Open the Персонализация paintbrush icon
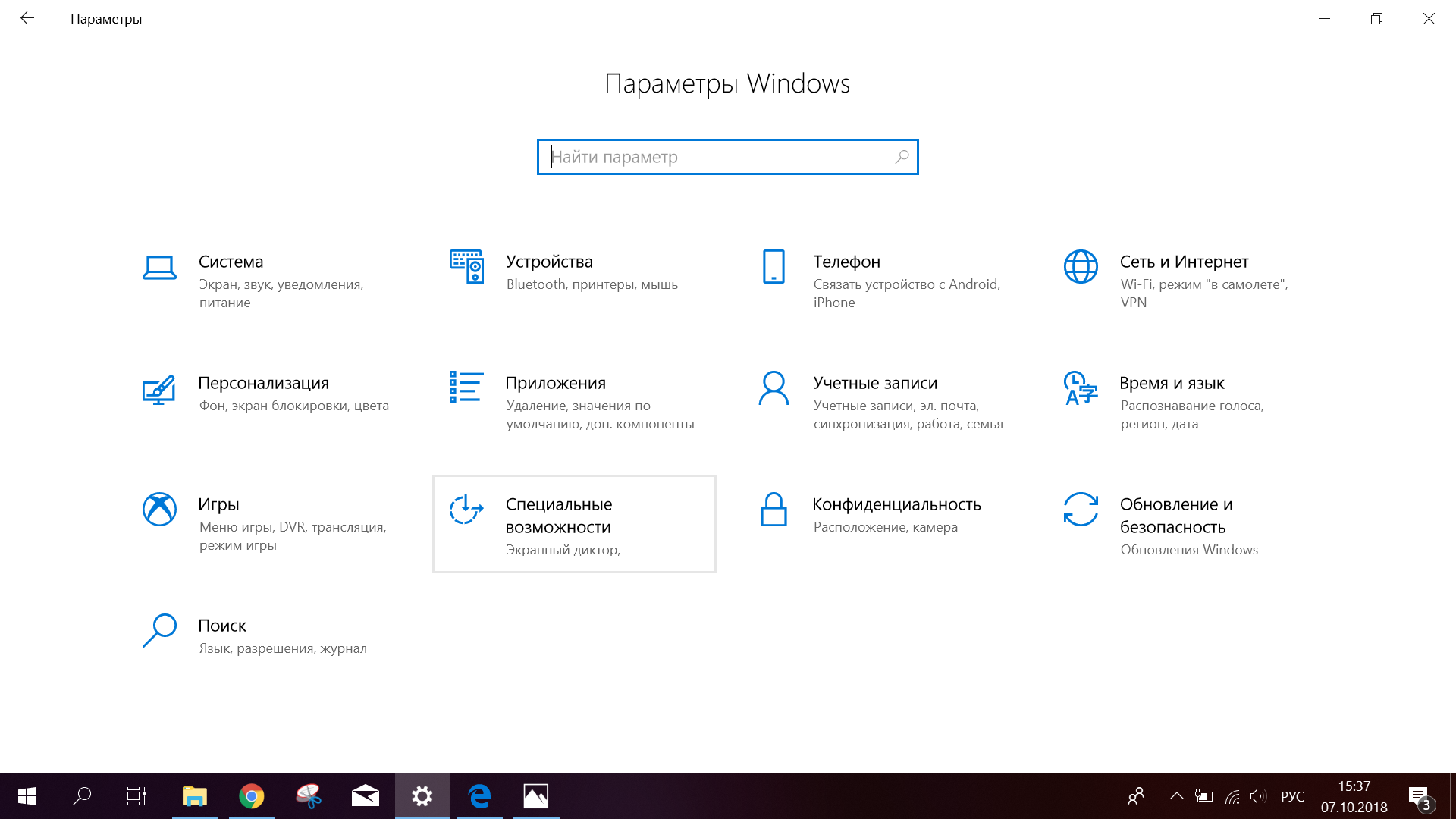 click(159, 390)
